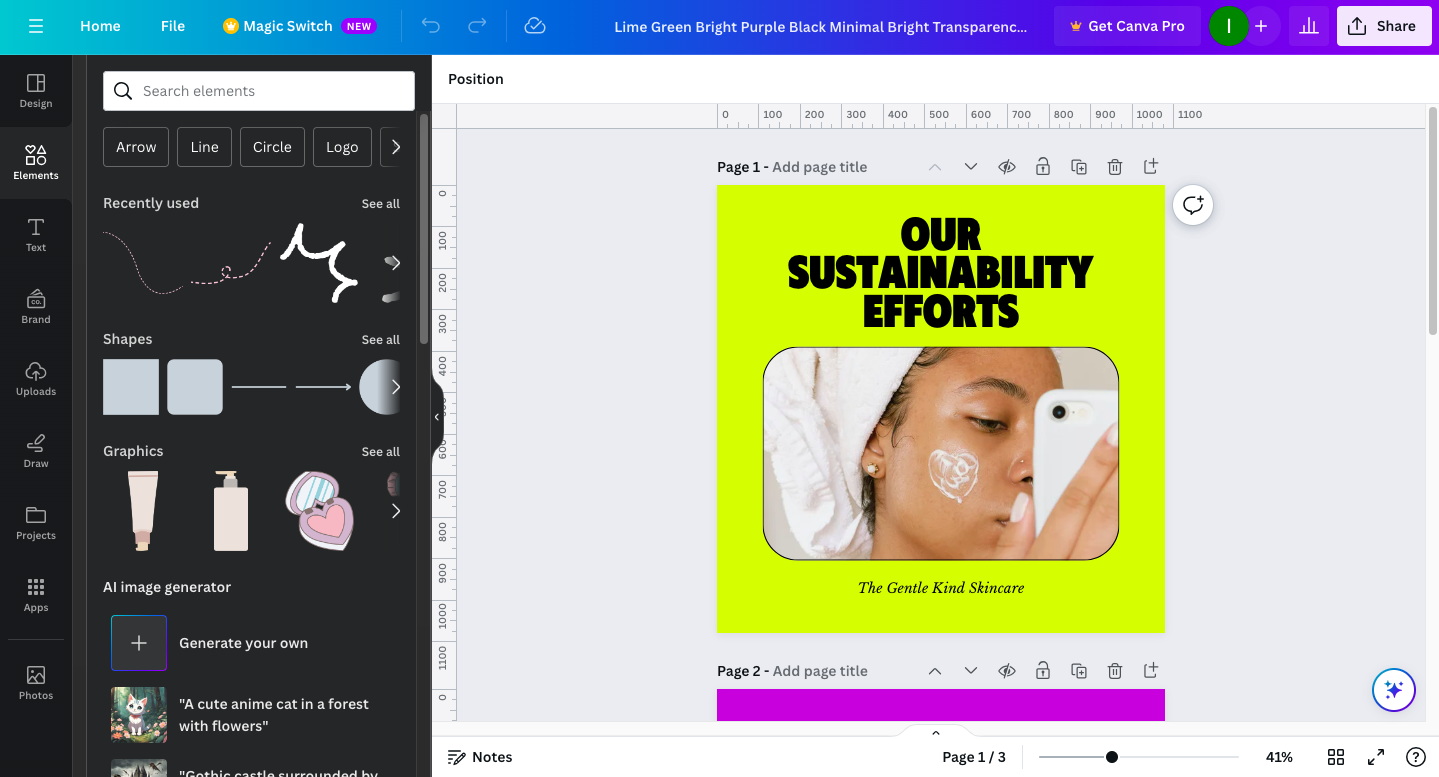Click the green user avatar

point(1228,26)
